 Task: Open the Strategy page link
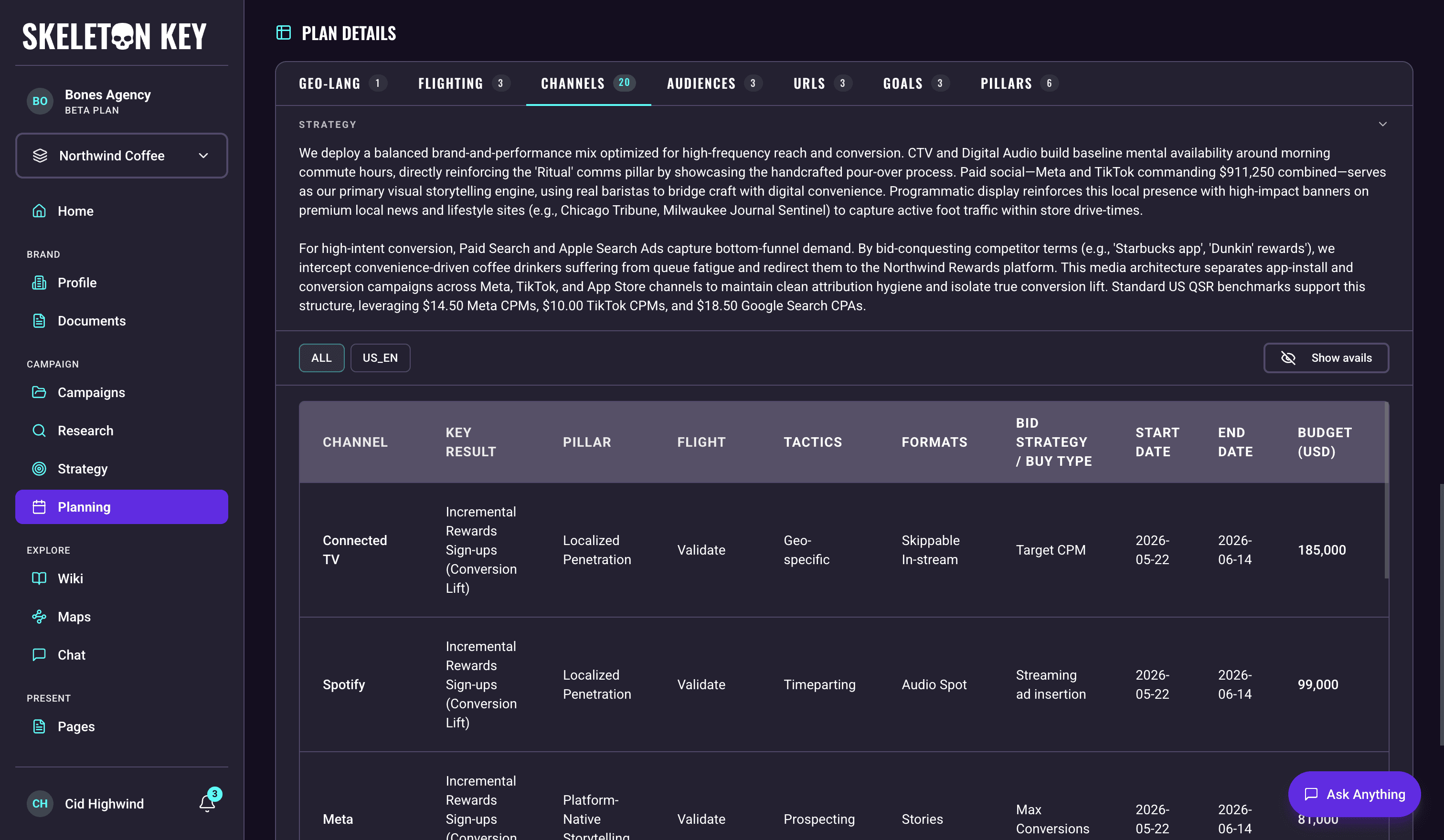click(x=121, y=469)
